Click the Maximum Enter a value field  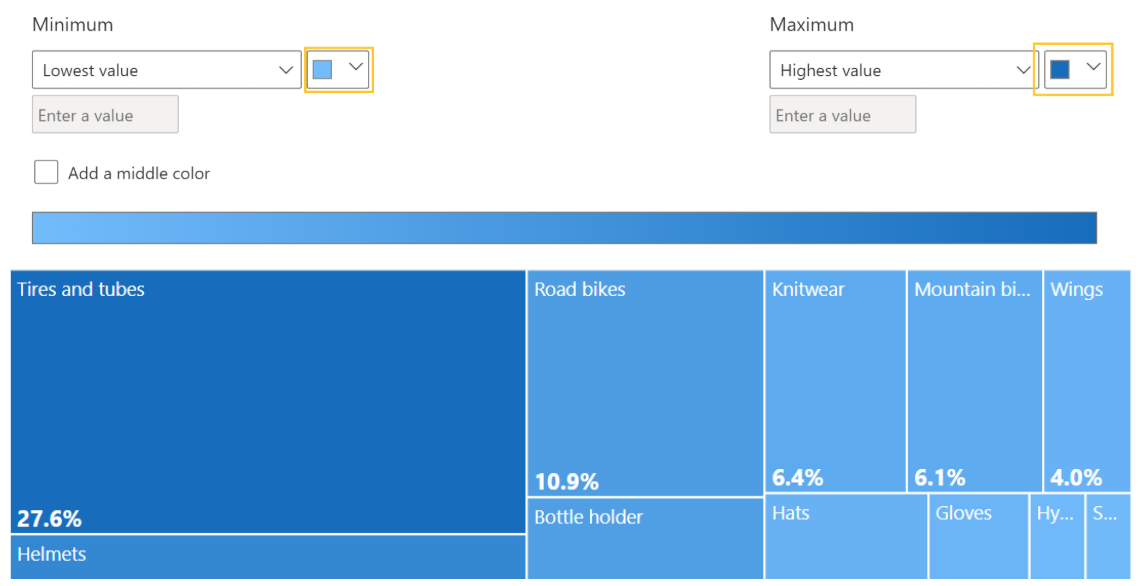point(842,115)
